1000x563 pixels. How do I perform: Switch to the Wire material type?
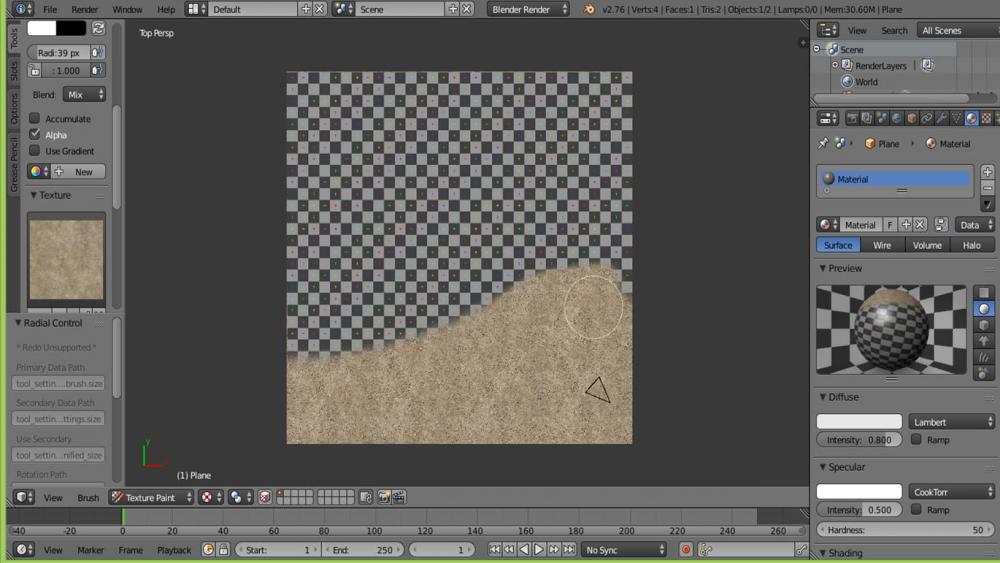click(882, 245)
